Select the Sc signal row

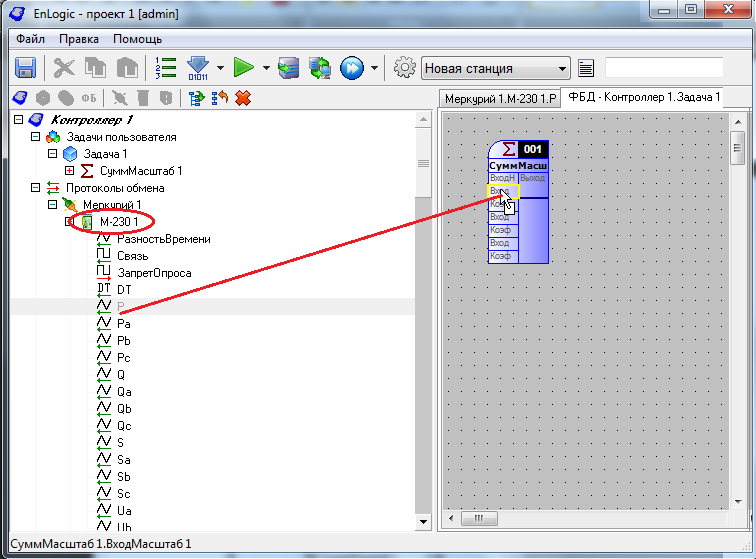124,493
